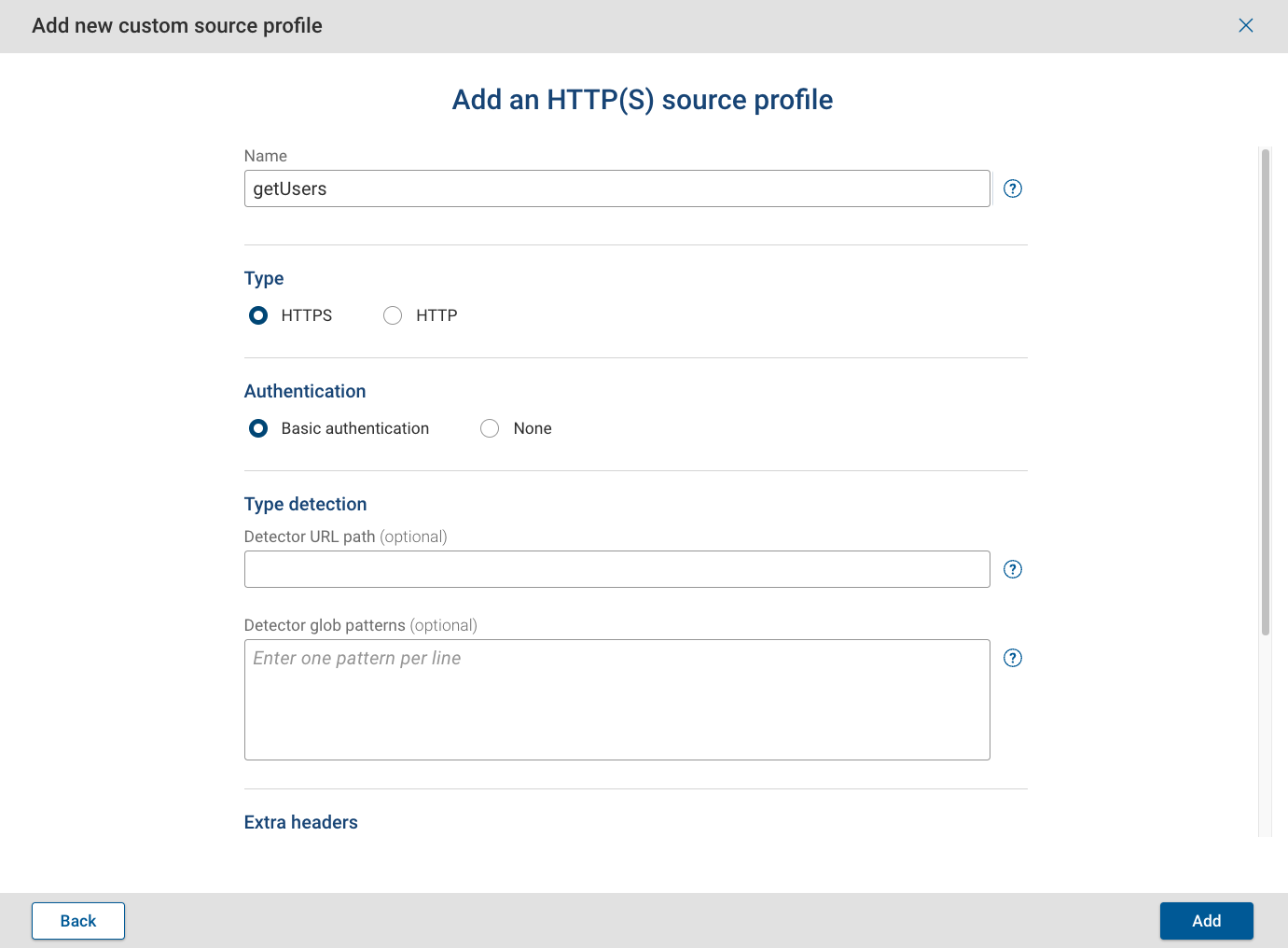Image resolution: width=1288 pixels, height=948 pixels.
Task: Select the HTTPS type radio button
Action: coord(257,315)
